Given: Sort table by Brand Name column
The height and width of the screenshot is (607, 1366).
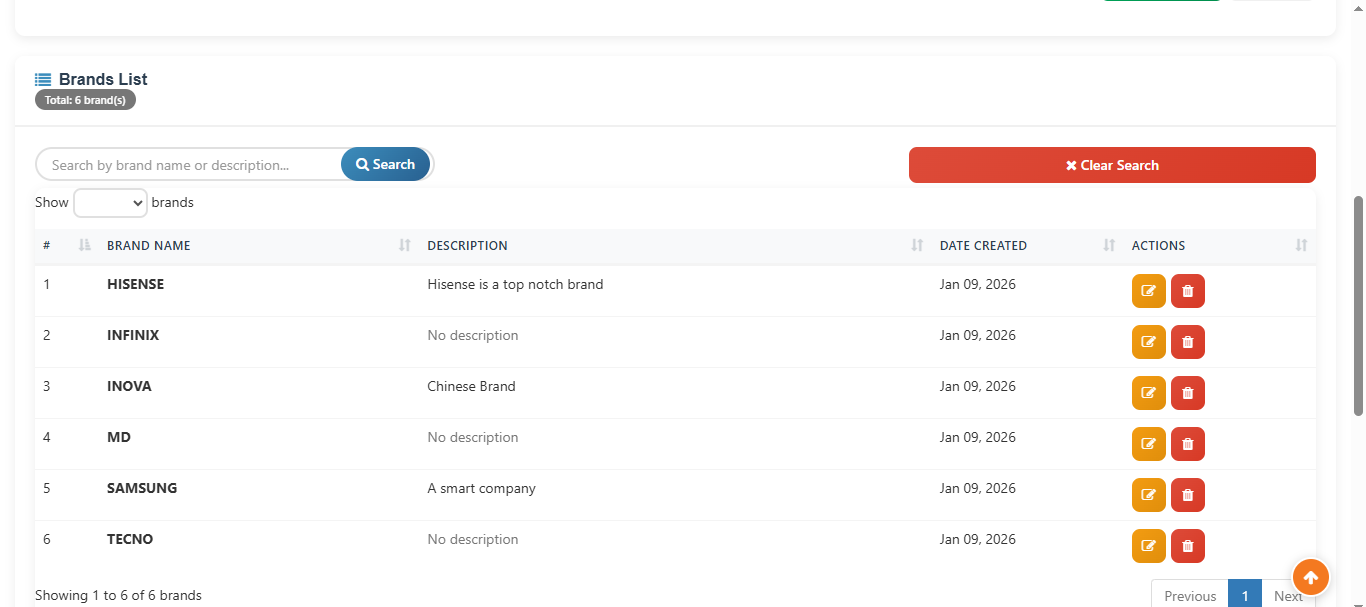Looking at the screenshot, I should 148,246.
